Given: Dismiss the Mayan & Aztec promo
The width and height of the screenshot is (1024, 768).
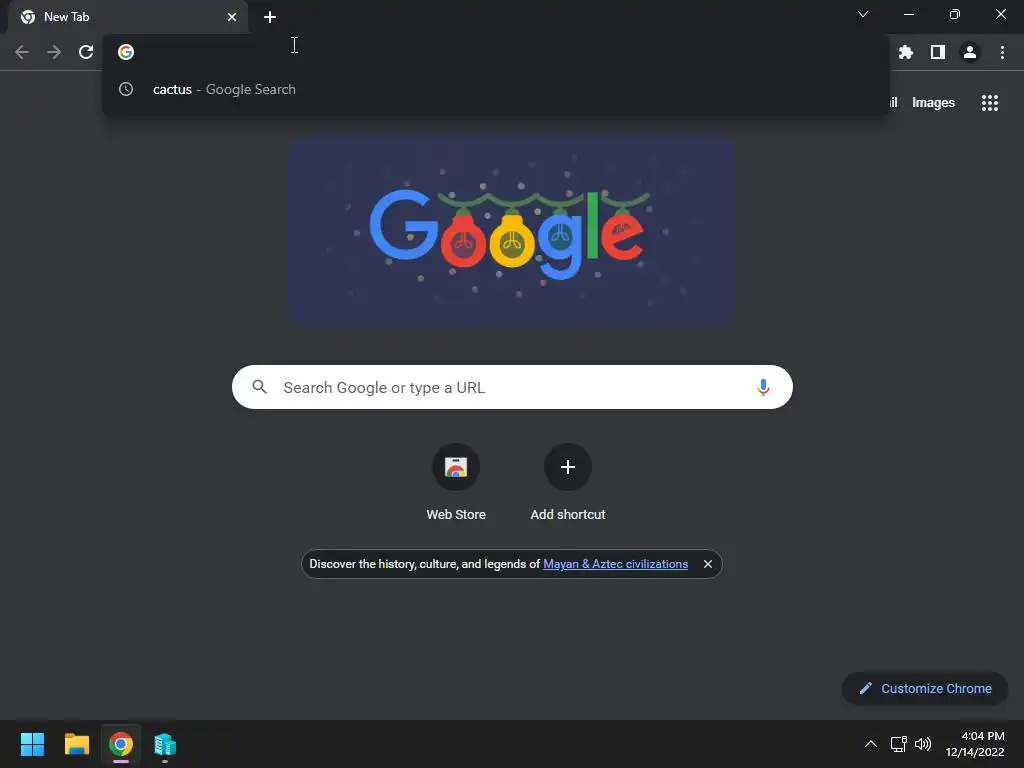Looking at the screenshot, I should coord(707,564).
